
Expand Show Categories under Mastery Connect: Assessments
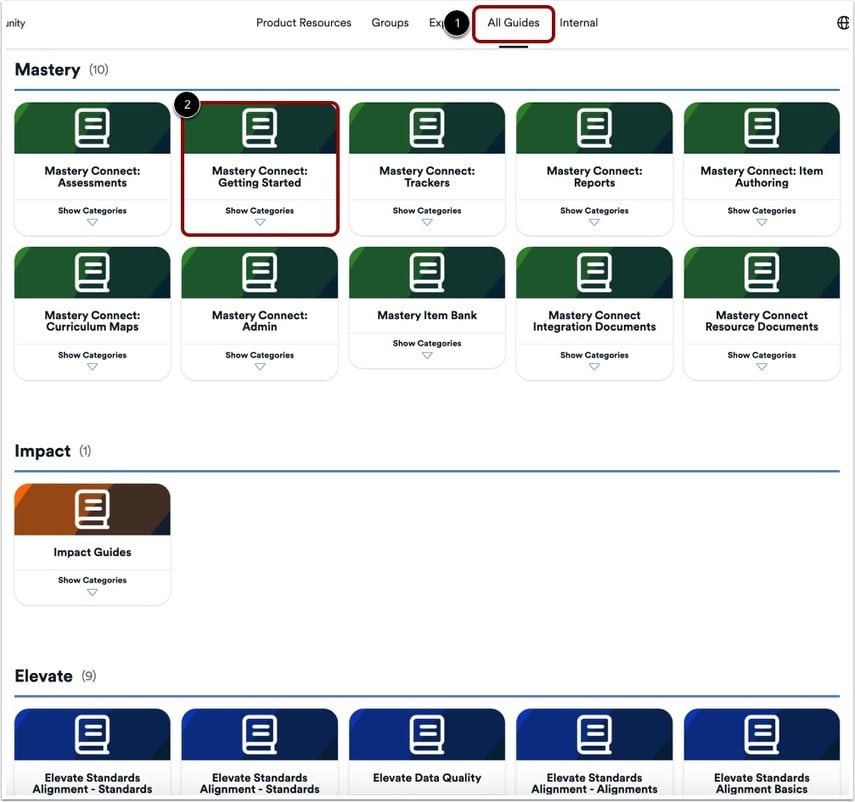[92, 215]
